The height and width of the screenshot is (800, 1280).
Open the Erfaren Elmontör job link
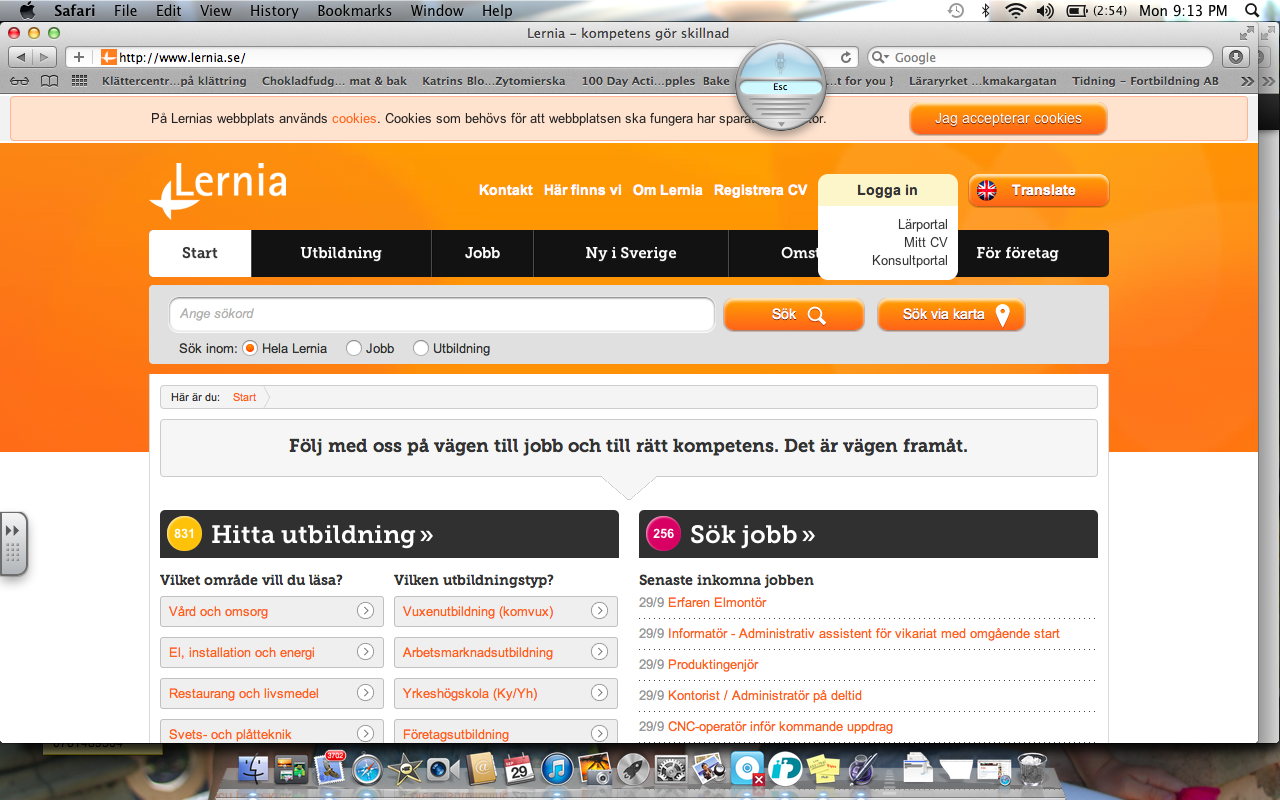[717, 603]
